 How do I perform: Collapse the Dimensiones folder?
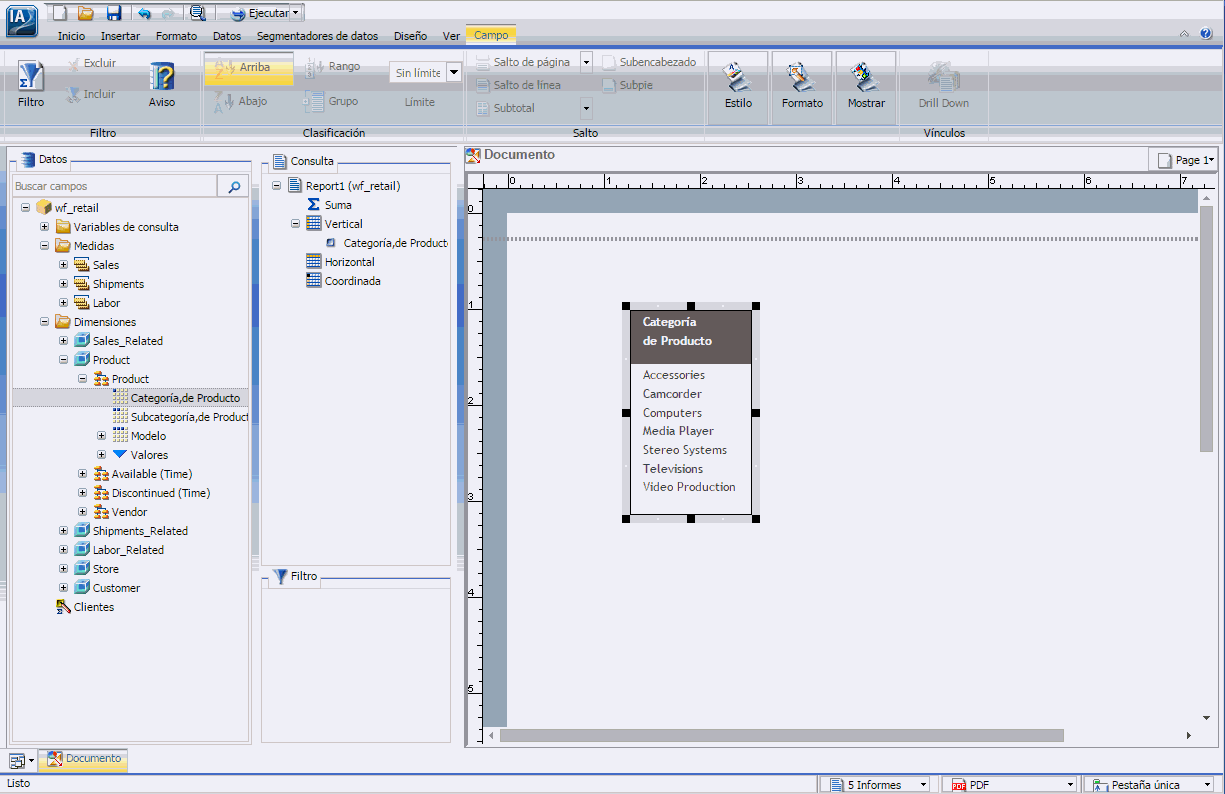[x=44, y=322]
